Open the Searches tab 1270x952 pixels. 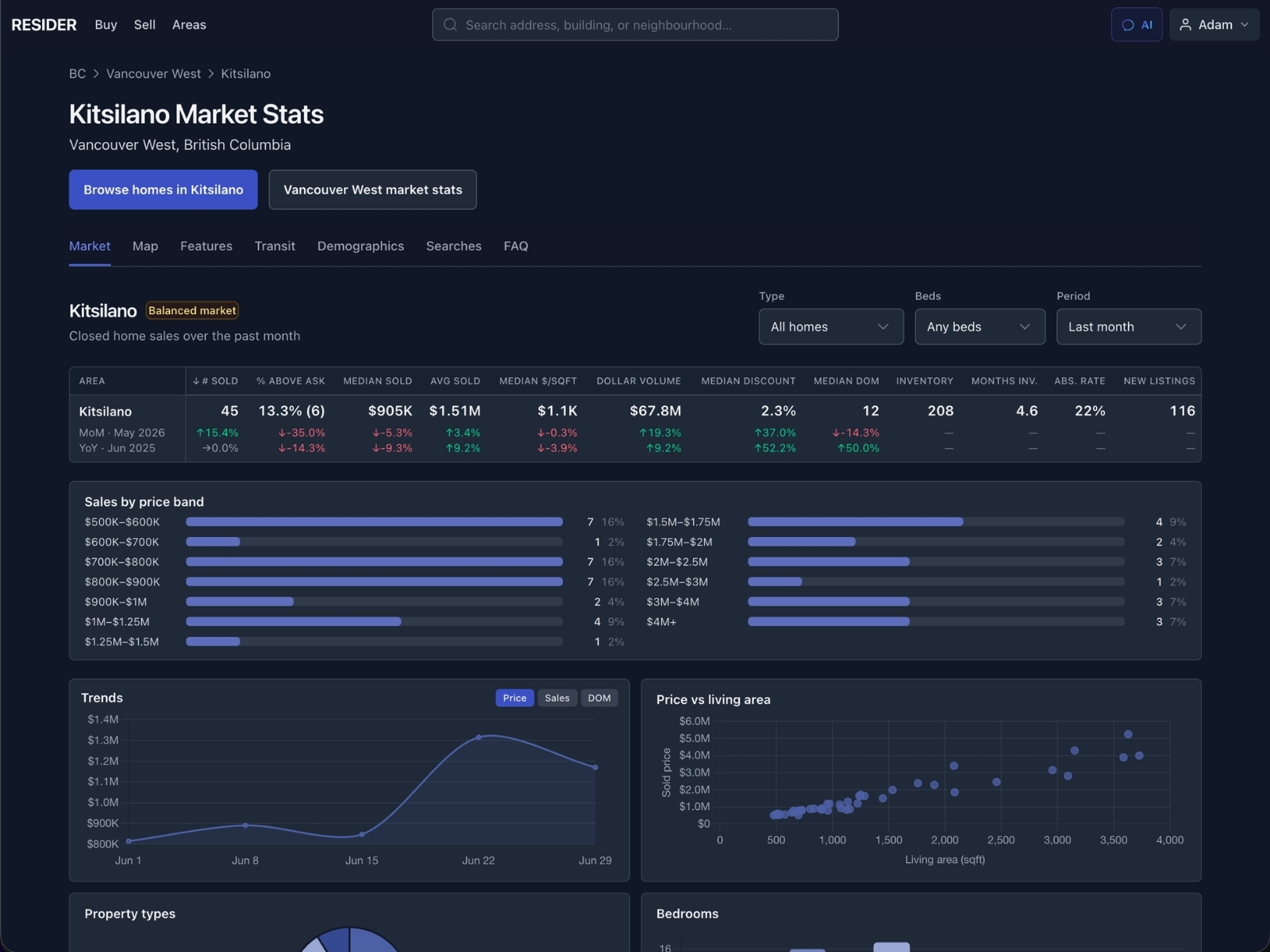point(454,246)
